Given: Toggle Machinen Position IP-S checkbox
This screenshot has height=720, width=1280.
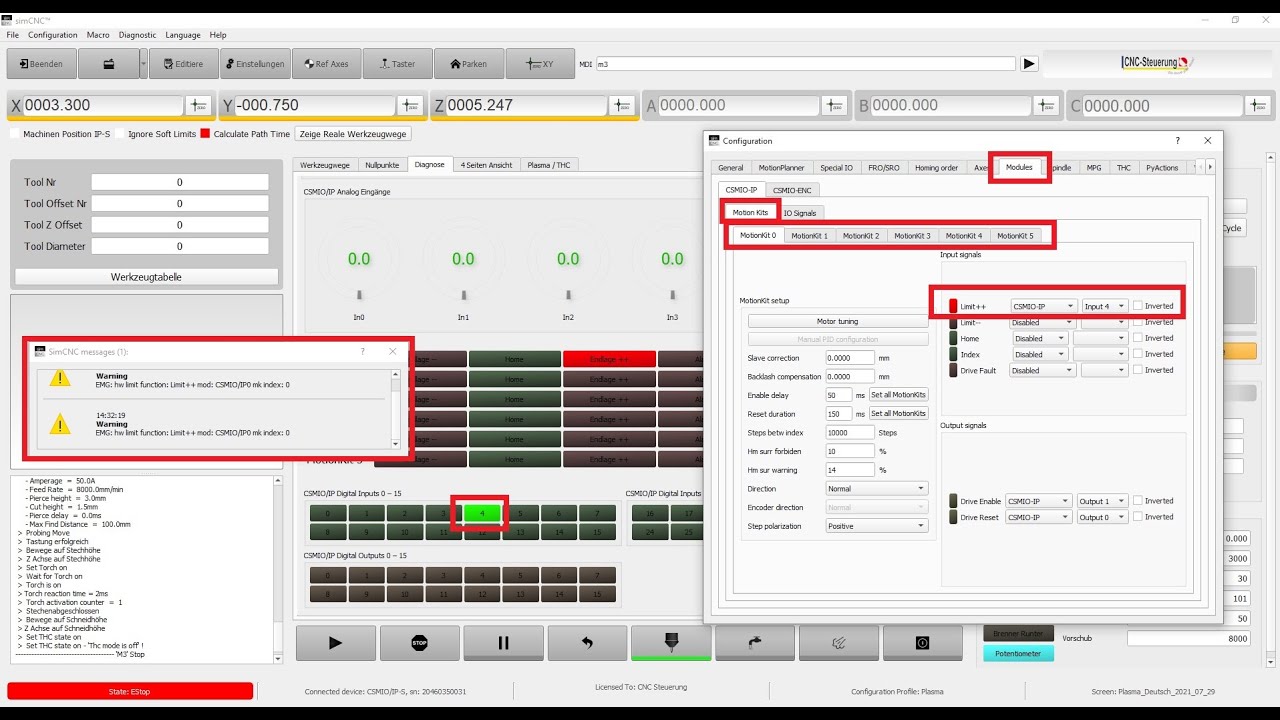Looking at the screenshot, I should coord(14,134).
